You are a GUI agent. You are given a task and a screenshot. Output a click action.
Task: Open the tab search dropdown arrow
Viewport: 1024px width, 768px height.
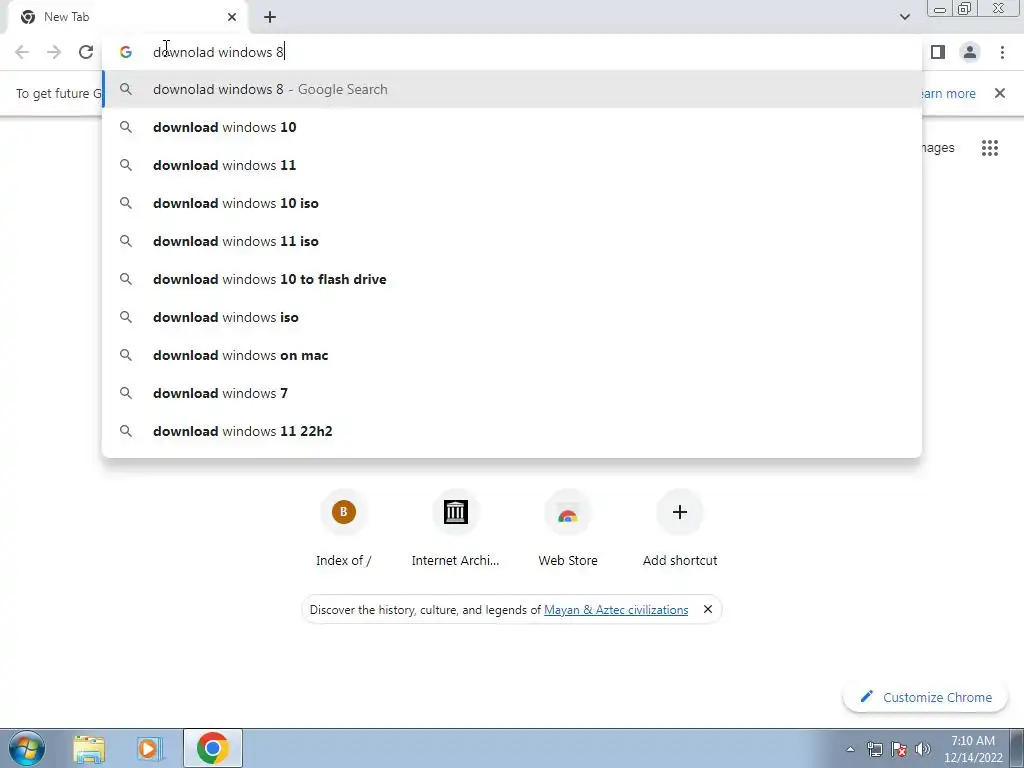pyautogui.click(x=904, y=17)
